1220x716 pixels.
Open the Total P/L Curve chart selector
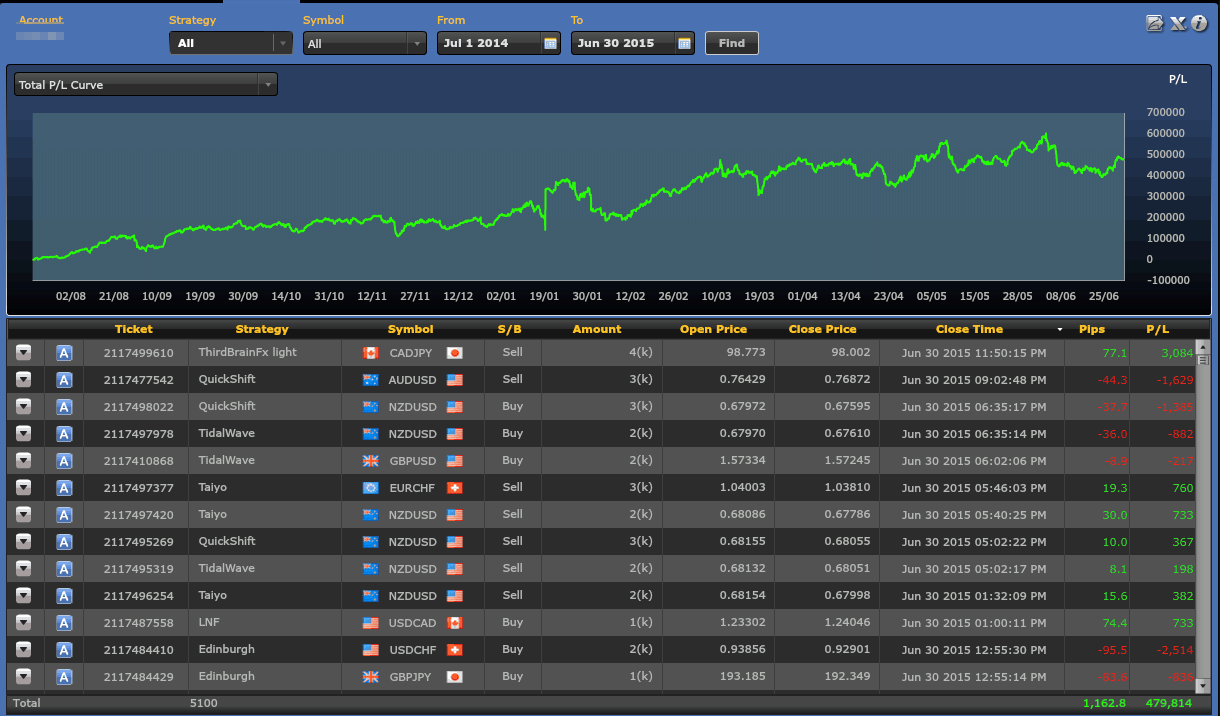pyautogui.click(x=146, y=85)
